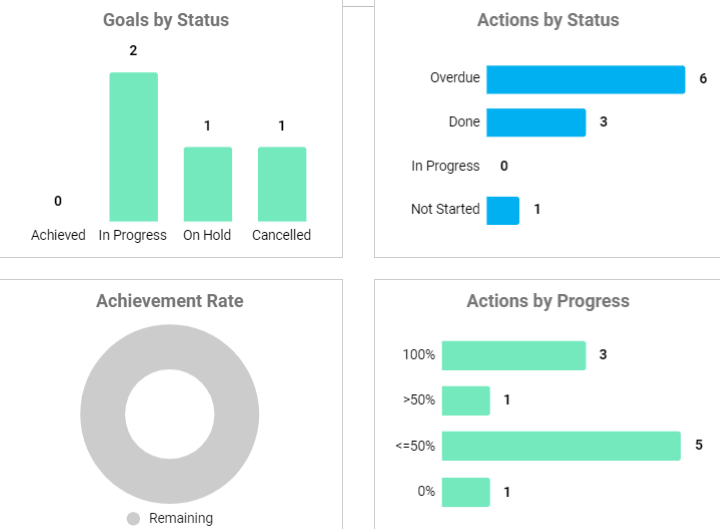Click the Not Started actions bar
The height and width of the screenshot is (529, 720).
[503, 210]
